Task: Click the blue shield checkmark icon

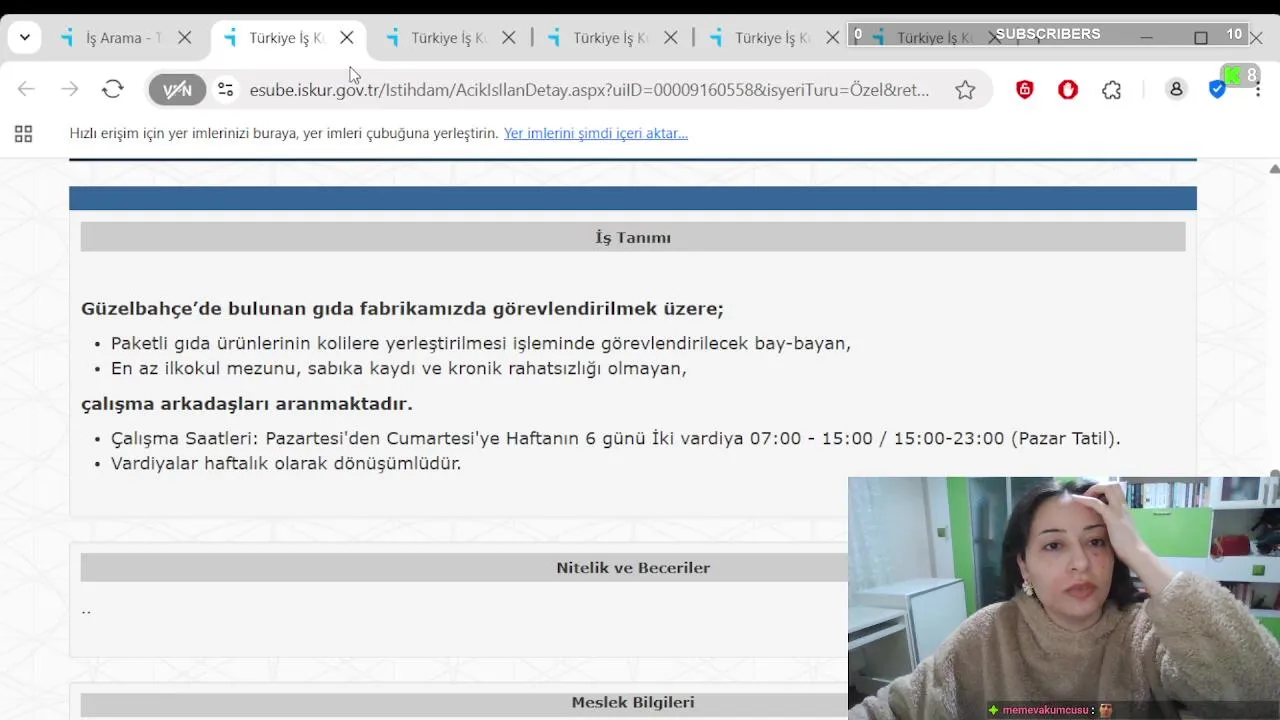Action: 1217,90
